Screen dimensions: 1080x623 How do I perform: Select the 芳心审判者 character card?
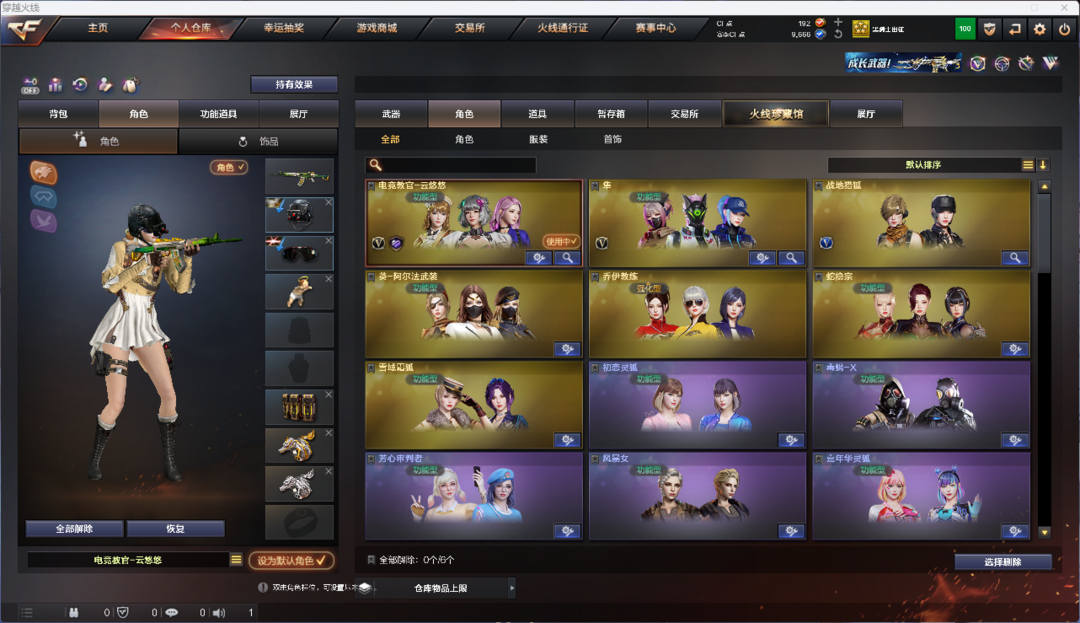coord(474,496)
